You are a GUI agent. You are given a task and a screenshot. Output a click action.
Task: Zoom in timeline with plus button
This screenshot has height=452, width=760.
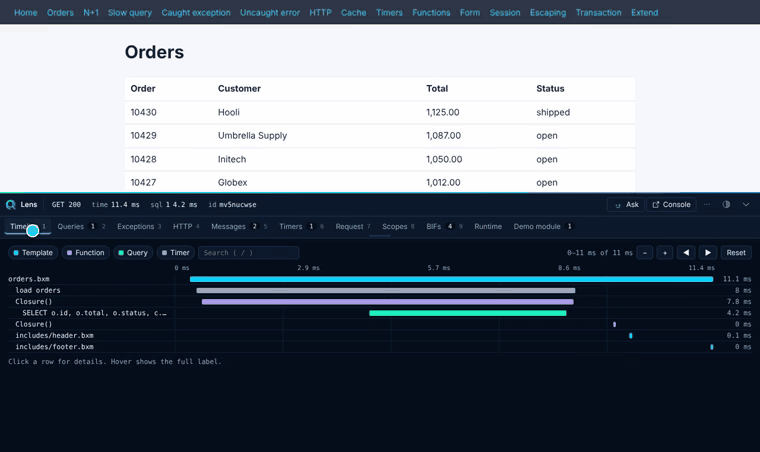coord(665,252)
